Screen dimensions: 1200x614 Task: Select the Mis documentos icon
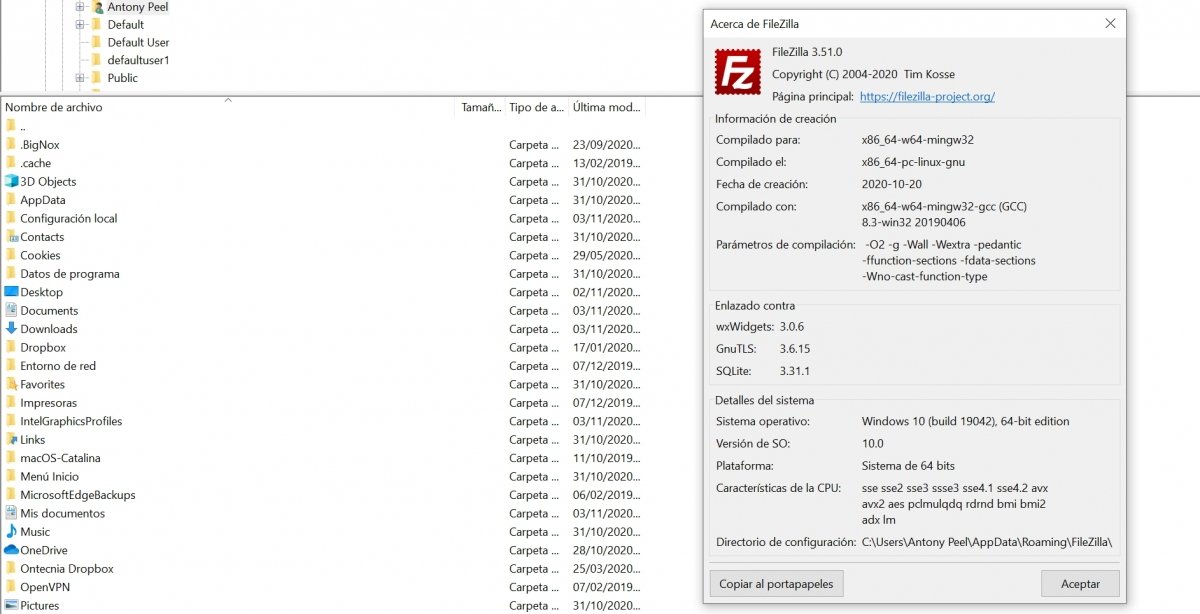11,513
